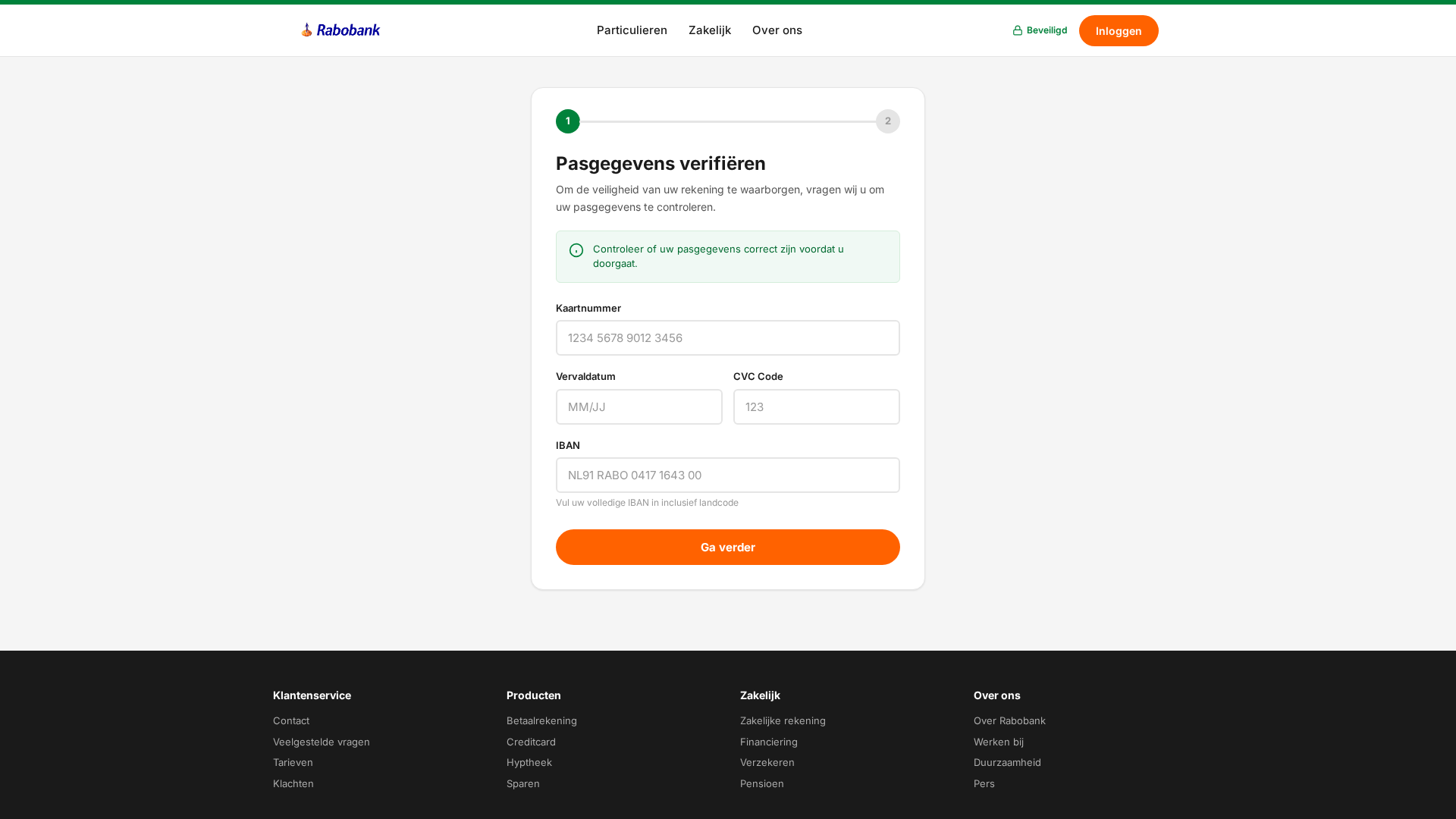This screenshot has width=1456, height=819.
Task: Click the 'Vul uw volledige IBAN' hint
Action: click(647, 503)
